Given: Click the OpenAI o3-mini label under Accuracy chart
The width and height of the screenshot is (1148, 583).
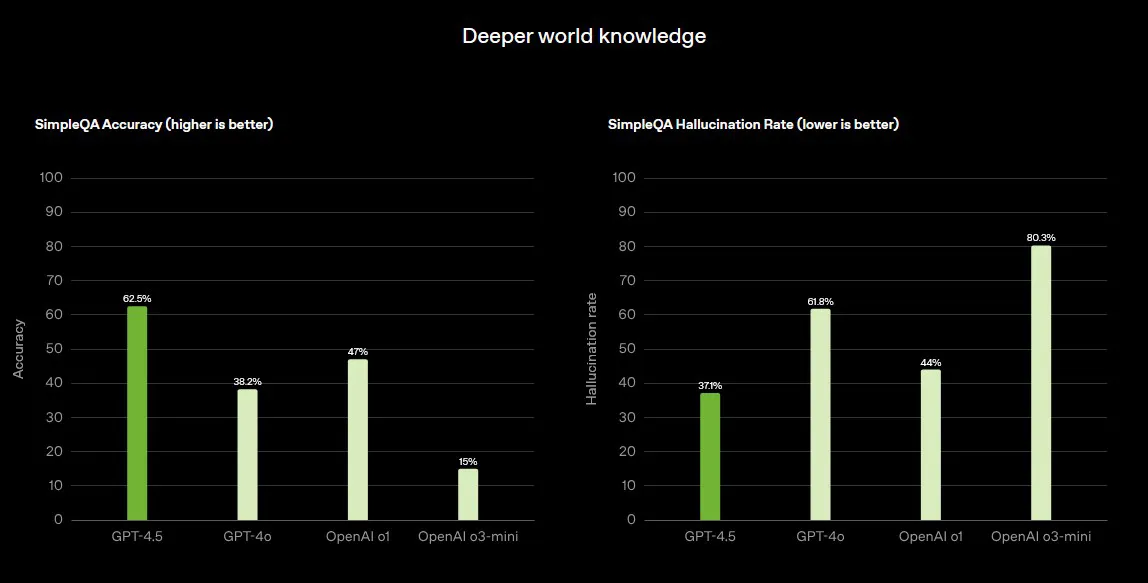Looking at the screenshot, I should click(468, 537).
